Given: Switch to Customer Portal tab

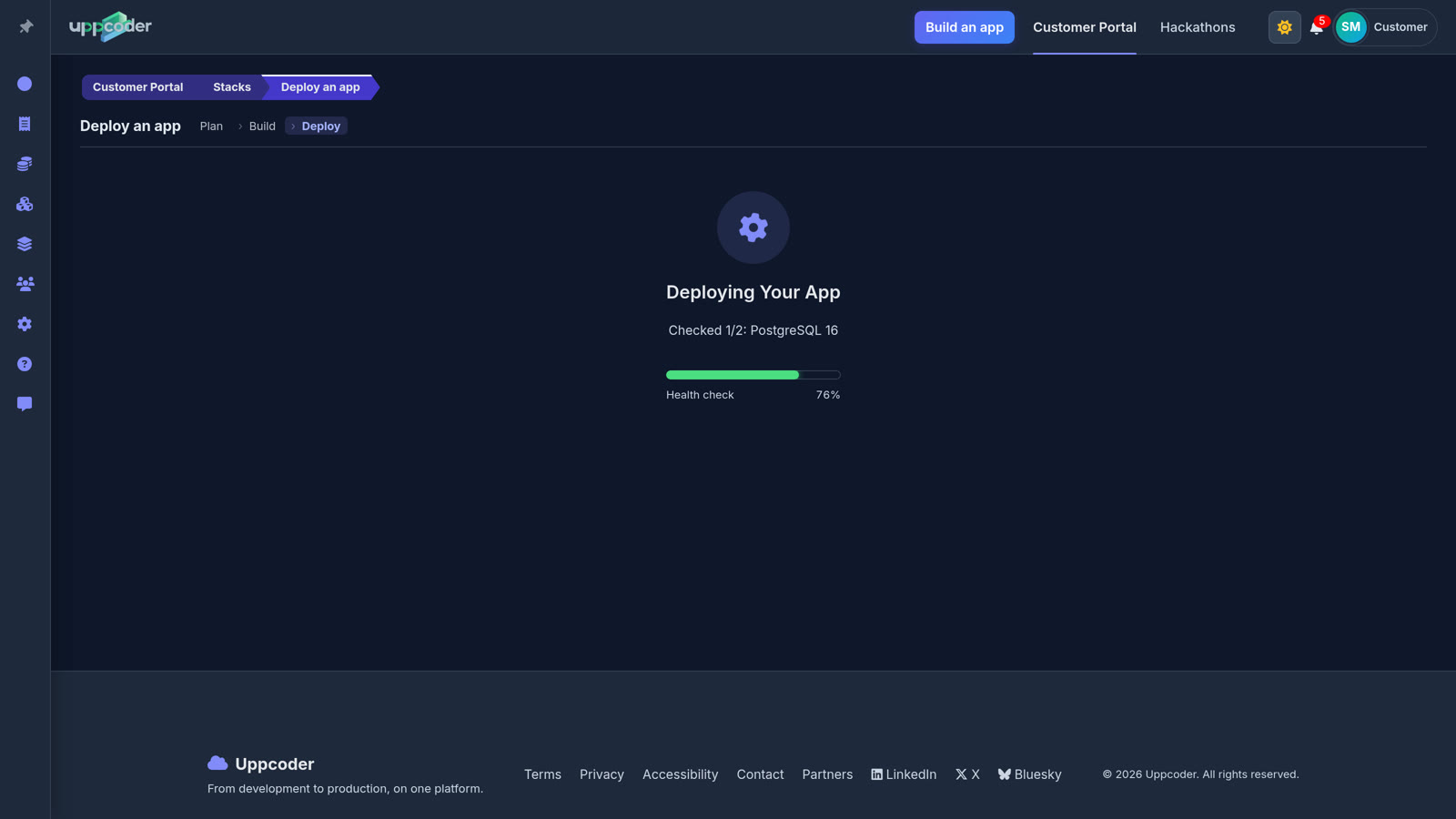Looking at the screenshot, I should (1084, 27).
